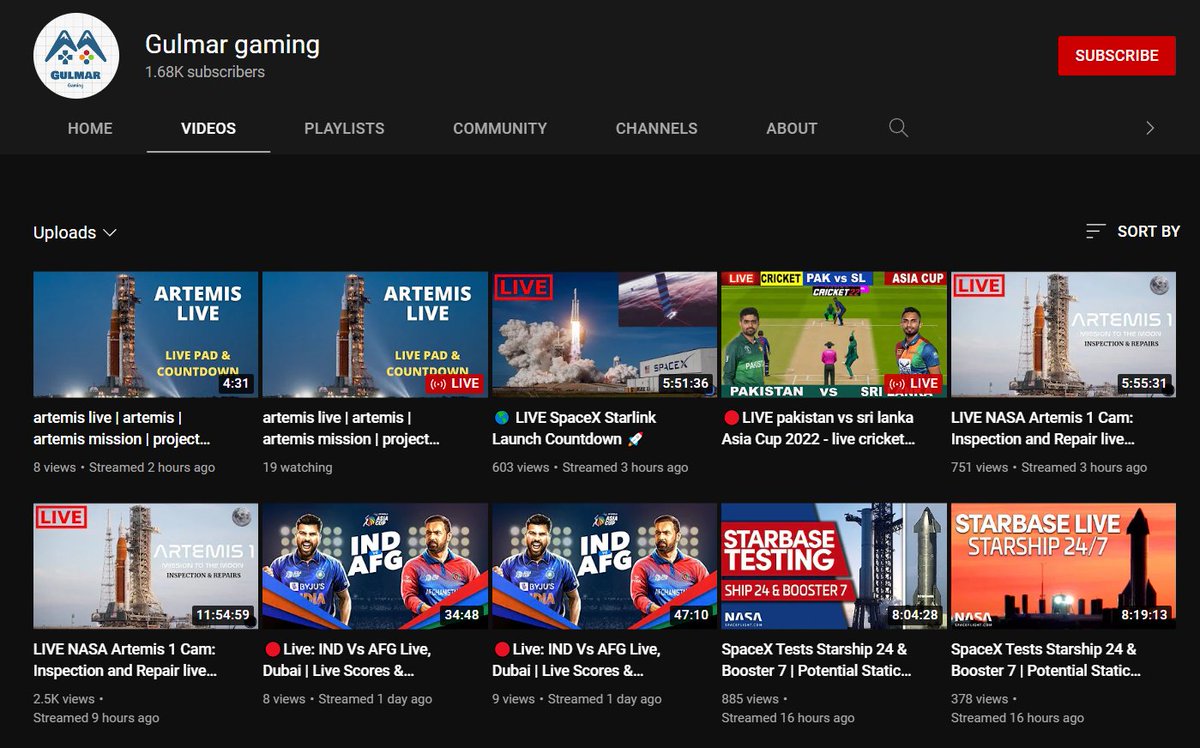This screenshot has width=1200, height=748.
Task: Open the Starbase Live Starship 24/7 thumbnail
Action: 1063,566
